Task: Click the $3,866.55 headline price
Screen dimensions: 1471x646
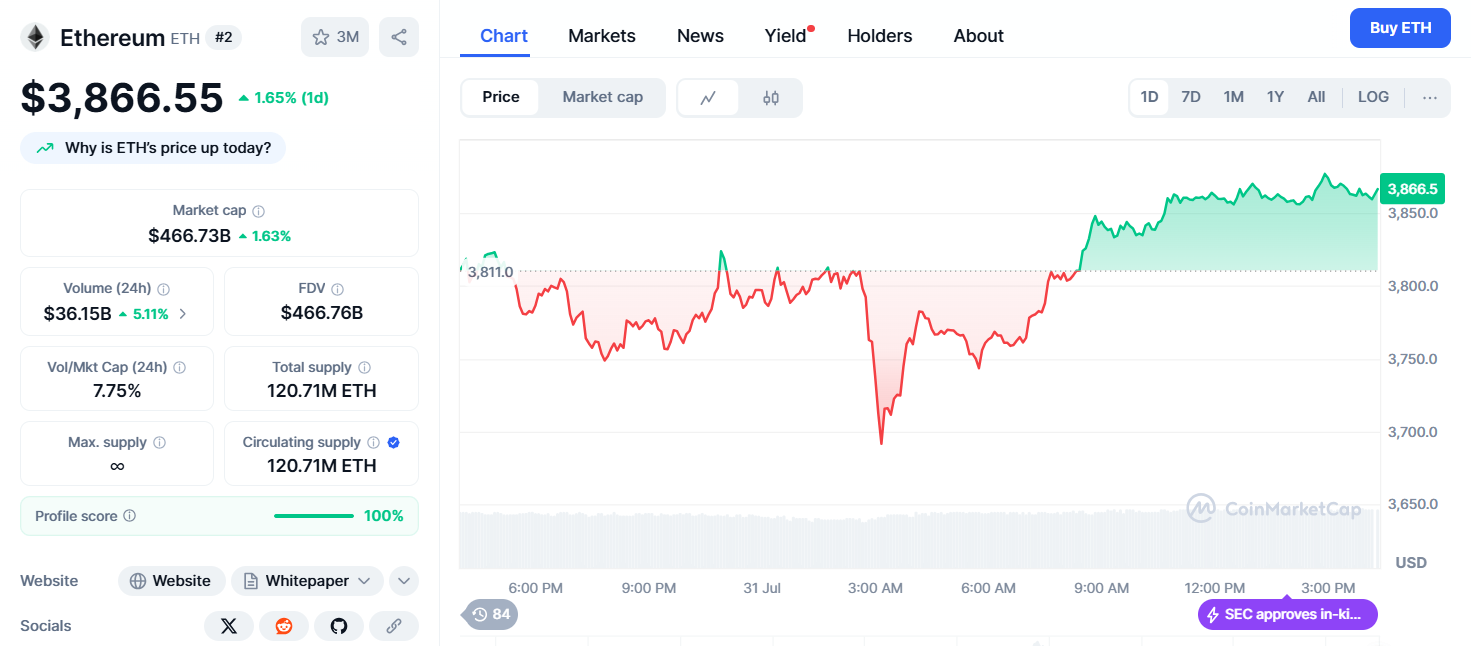Action: tap(122, 98)
